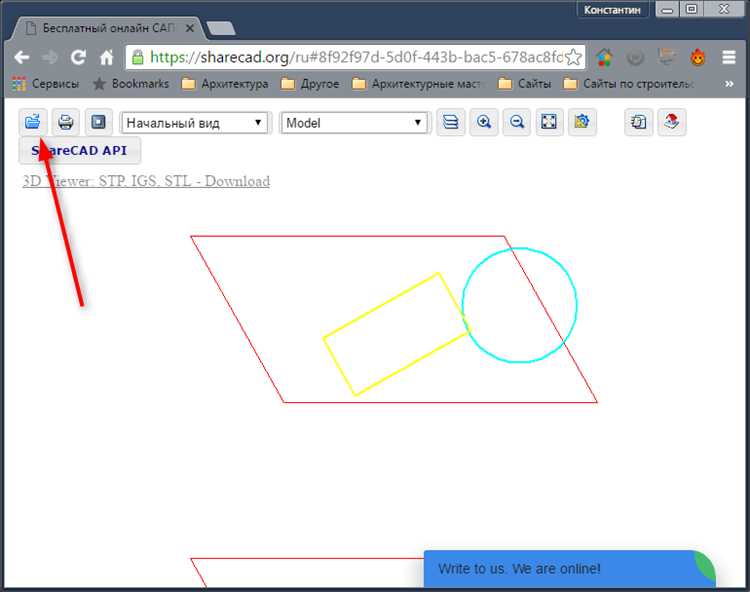
Task: Click the viewer settings gear icon
Action: click(x=581, y=123)
